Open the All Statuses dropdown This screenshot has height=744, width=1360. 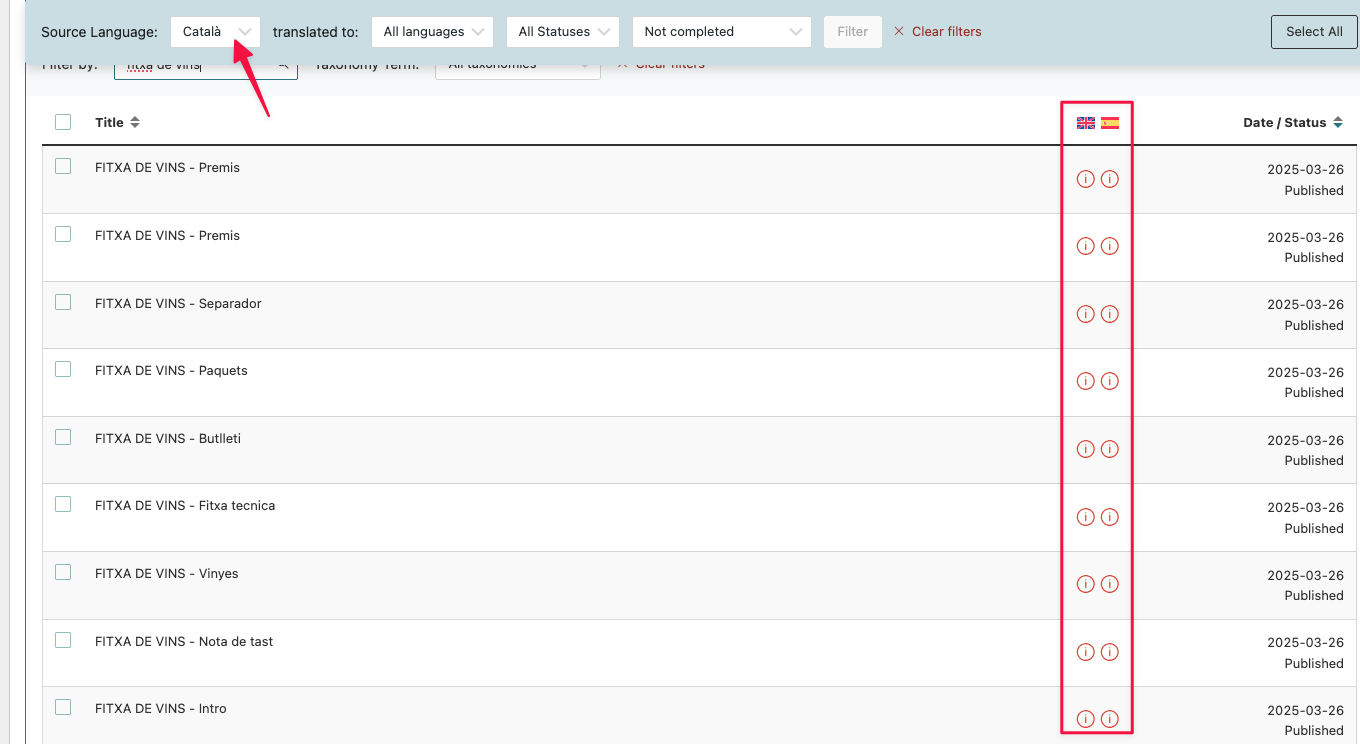562,32
